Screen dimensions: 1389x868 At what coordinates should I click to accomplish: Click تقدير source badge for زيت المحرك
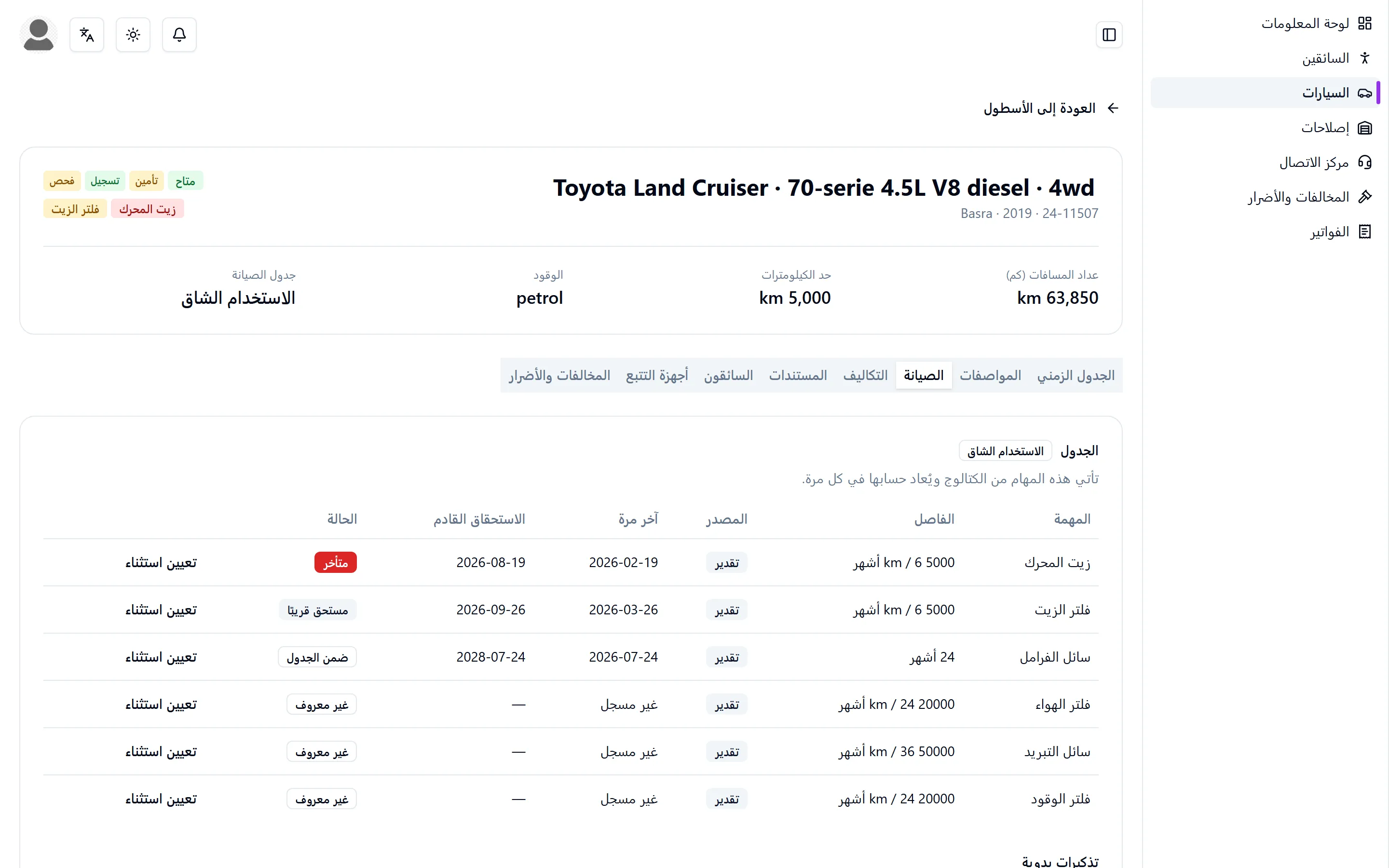tap(727, 563)
